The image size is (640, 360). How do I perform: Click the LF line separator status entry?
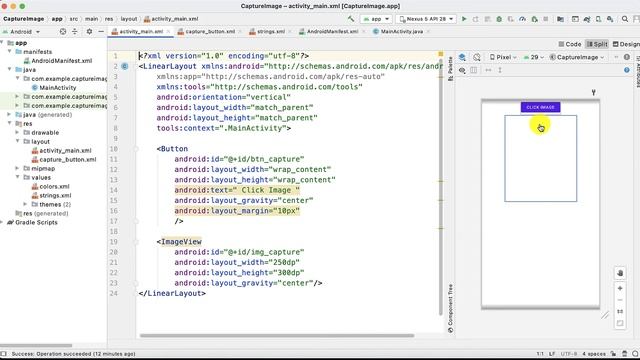[552, 354]
